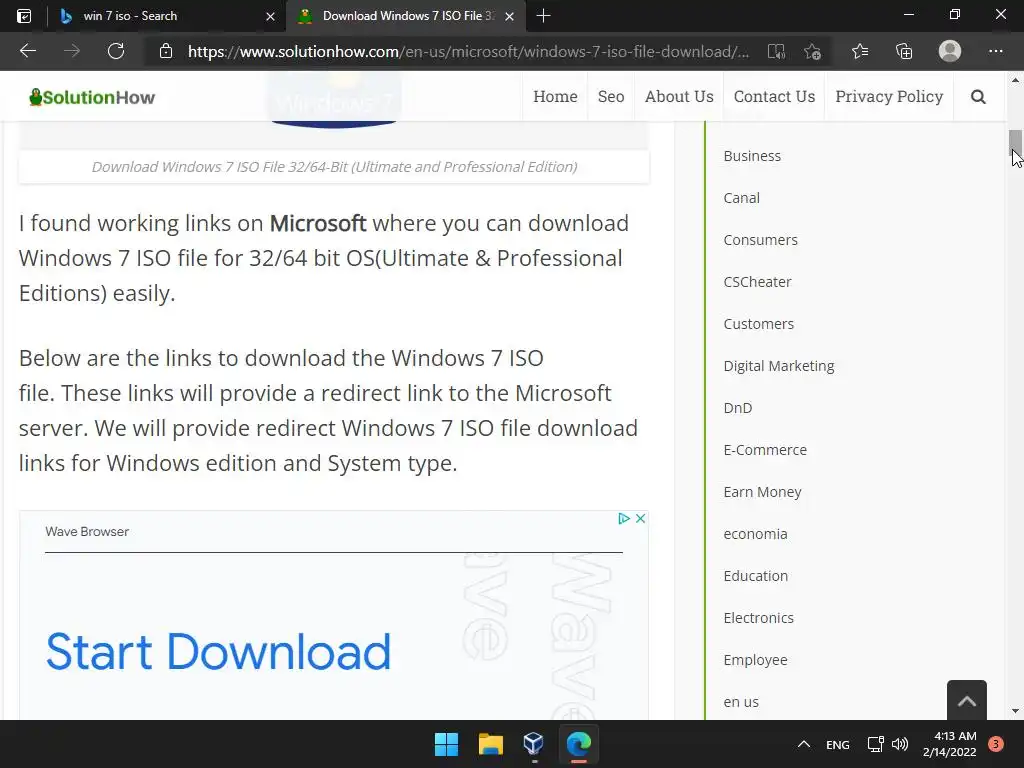
Task: Click the SolutionHow logo
Action: tap(92, 97)
